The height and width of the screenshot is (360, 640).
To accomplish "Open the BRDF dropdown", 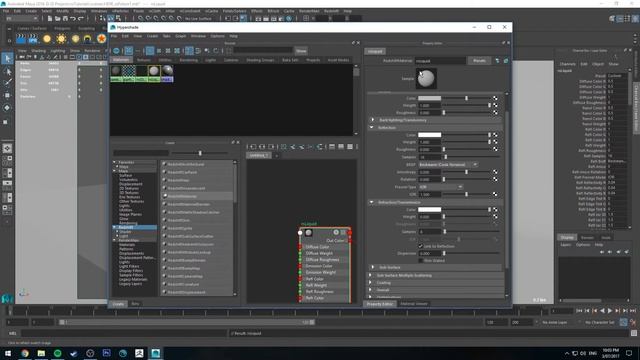I will (448, 164).
